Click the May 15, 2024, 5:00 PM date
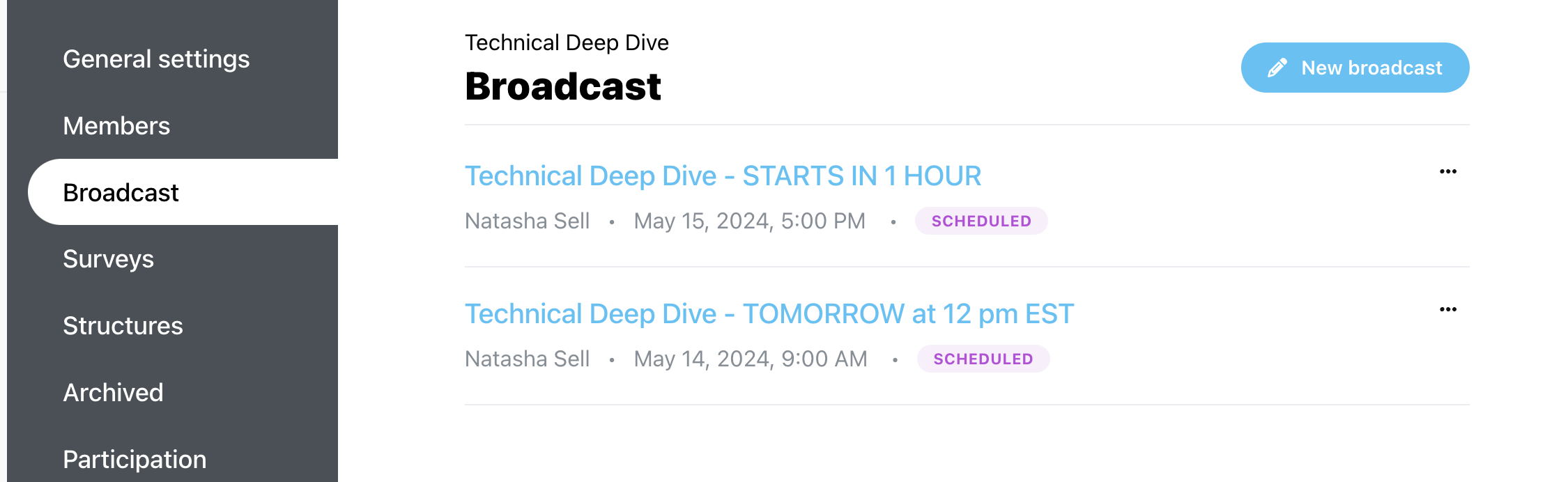This screenshot has width=1568, height=482. (x=749, y=221)
